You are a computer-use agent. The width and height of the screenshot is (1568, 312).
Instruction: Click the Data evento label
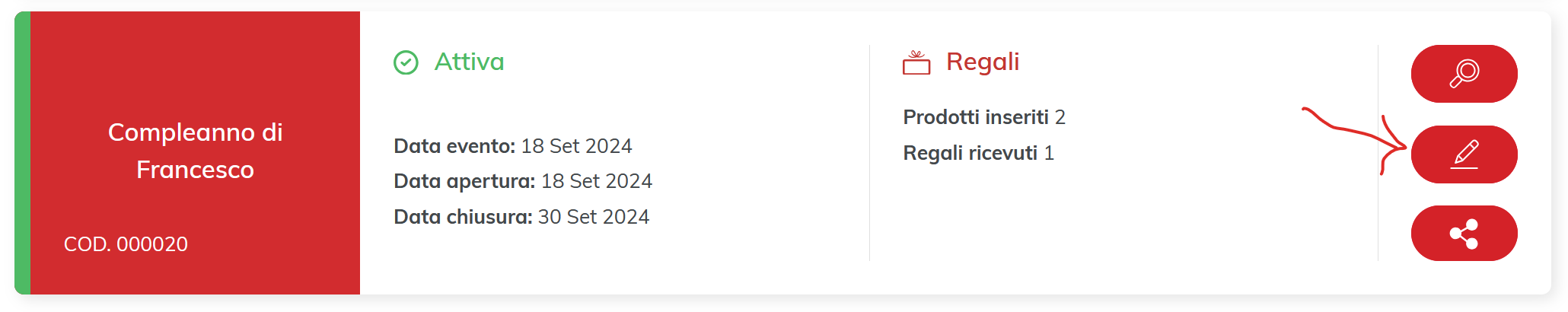tap(454, 146)
